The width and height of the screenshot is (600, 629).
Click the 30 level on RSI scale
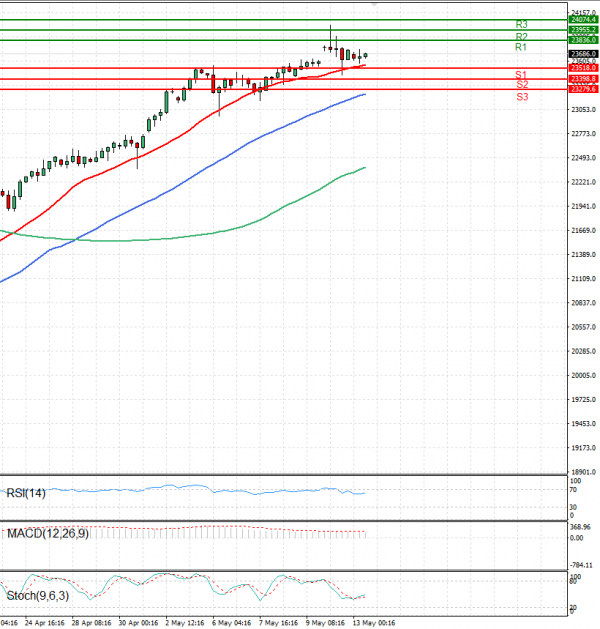click(573, 507)
